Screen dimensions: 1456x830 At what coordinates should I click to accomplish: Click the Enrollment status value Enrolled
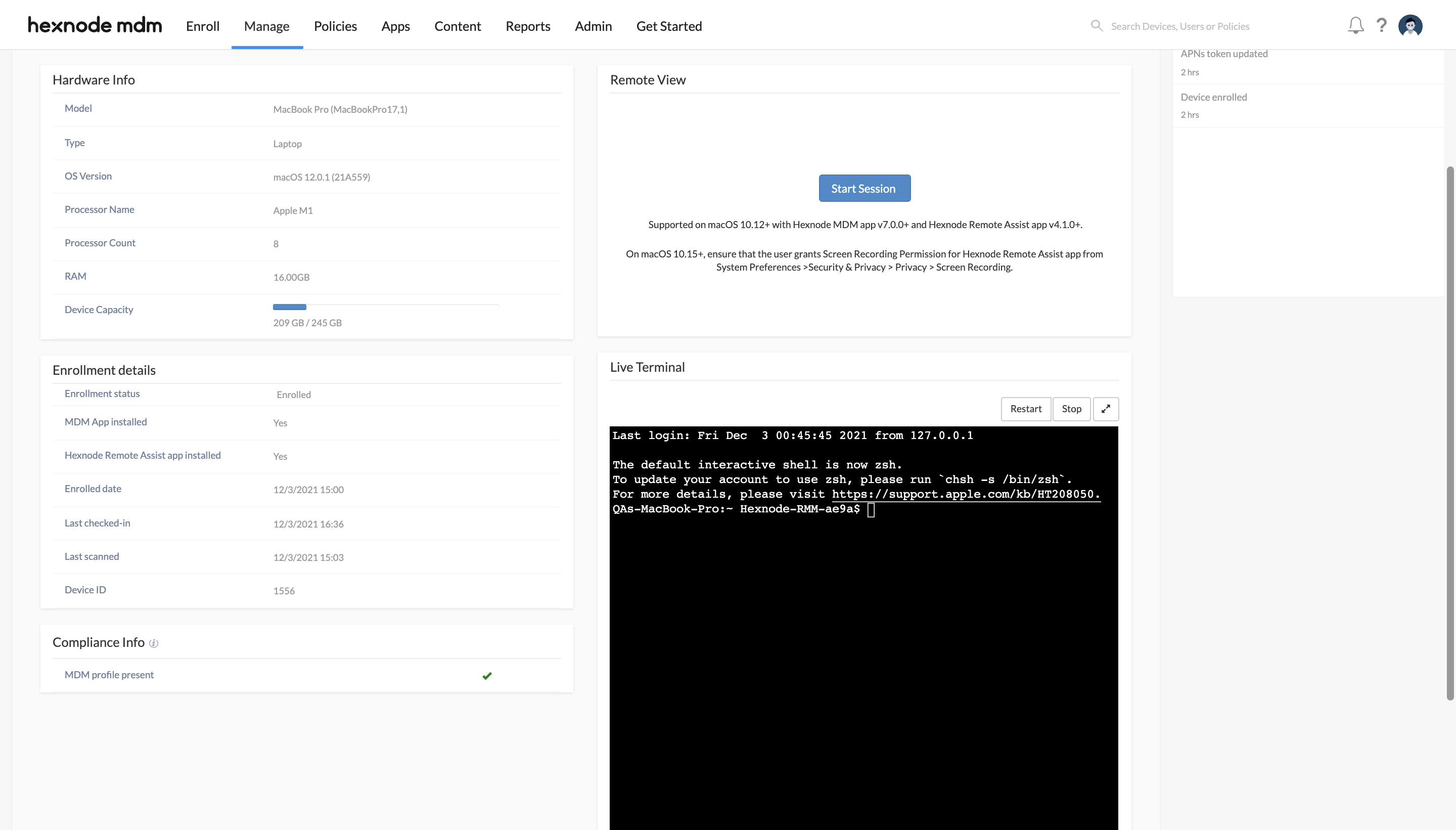tap(293, 395)
